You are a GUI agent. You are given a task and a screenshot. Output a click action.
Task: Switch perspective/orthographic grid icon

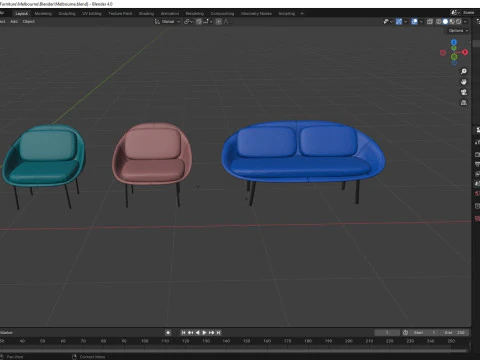(463, 103)
